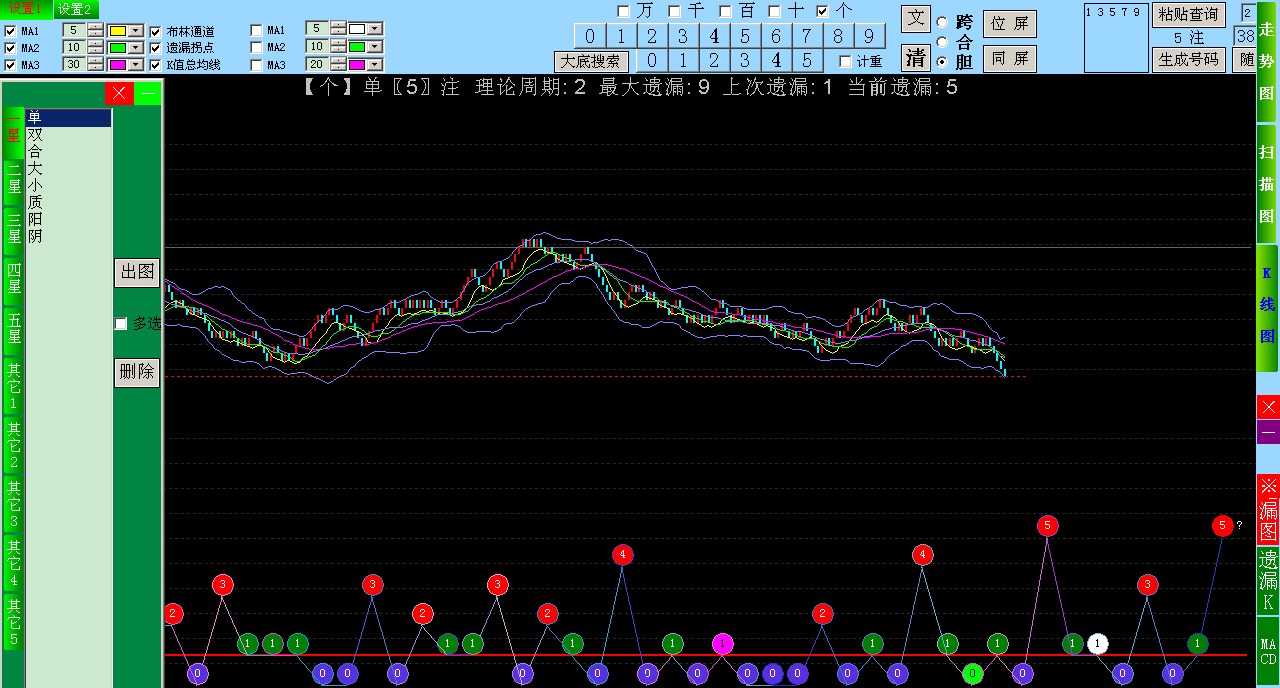Viewport: 1280px width, 688px height.
Task: Click the 生成号码 generate numbers button
Action: (1188, 59)
